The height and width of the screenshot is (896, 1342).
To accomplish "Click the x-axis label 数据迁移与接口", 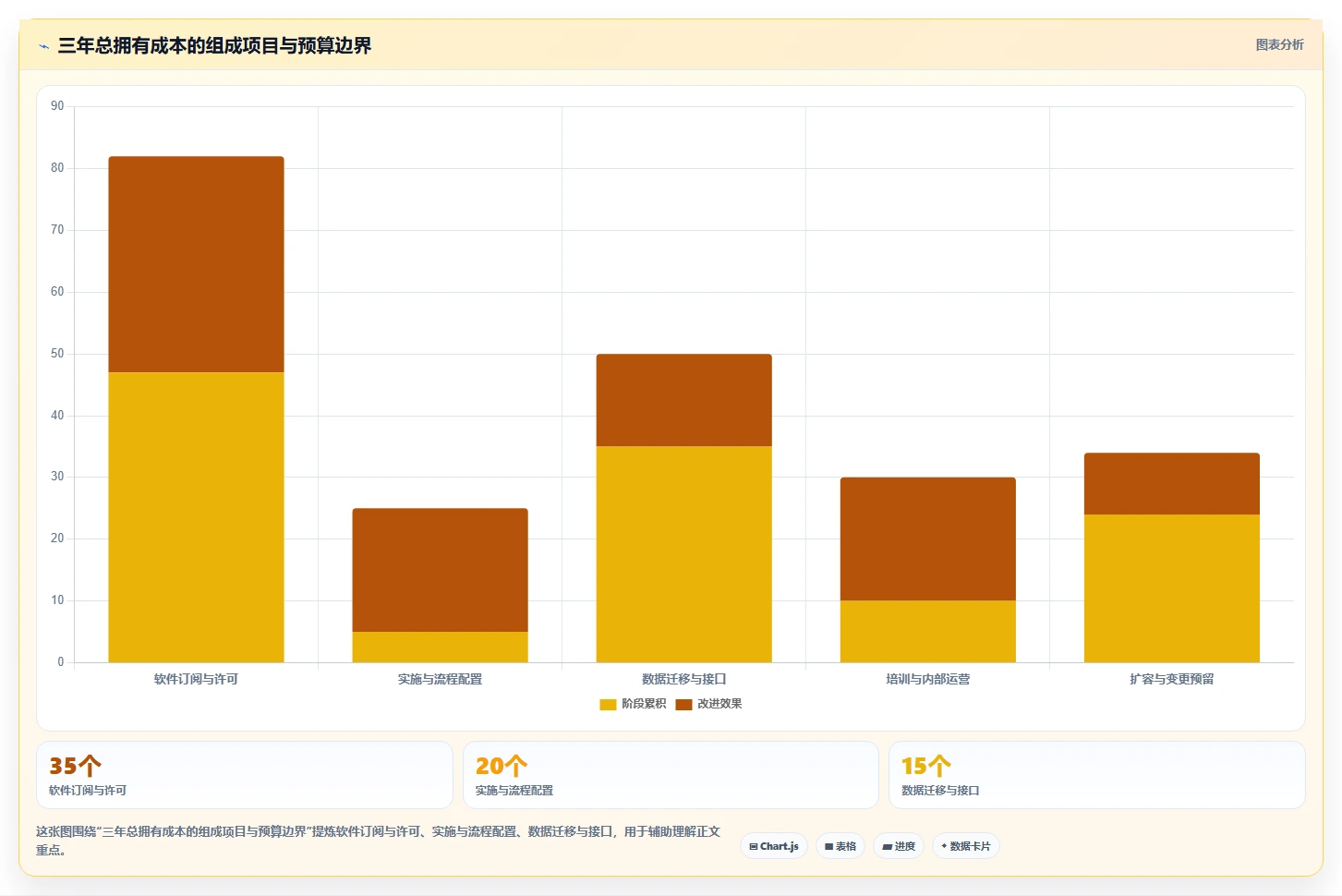I will (x=683, y=679).
